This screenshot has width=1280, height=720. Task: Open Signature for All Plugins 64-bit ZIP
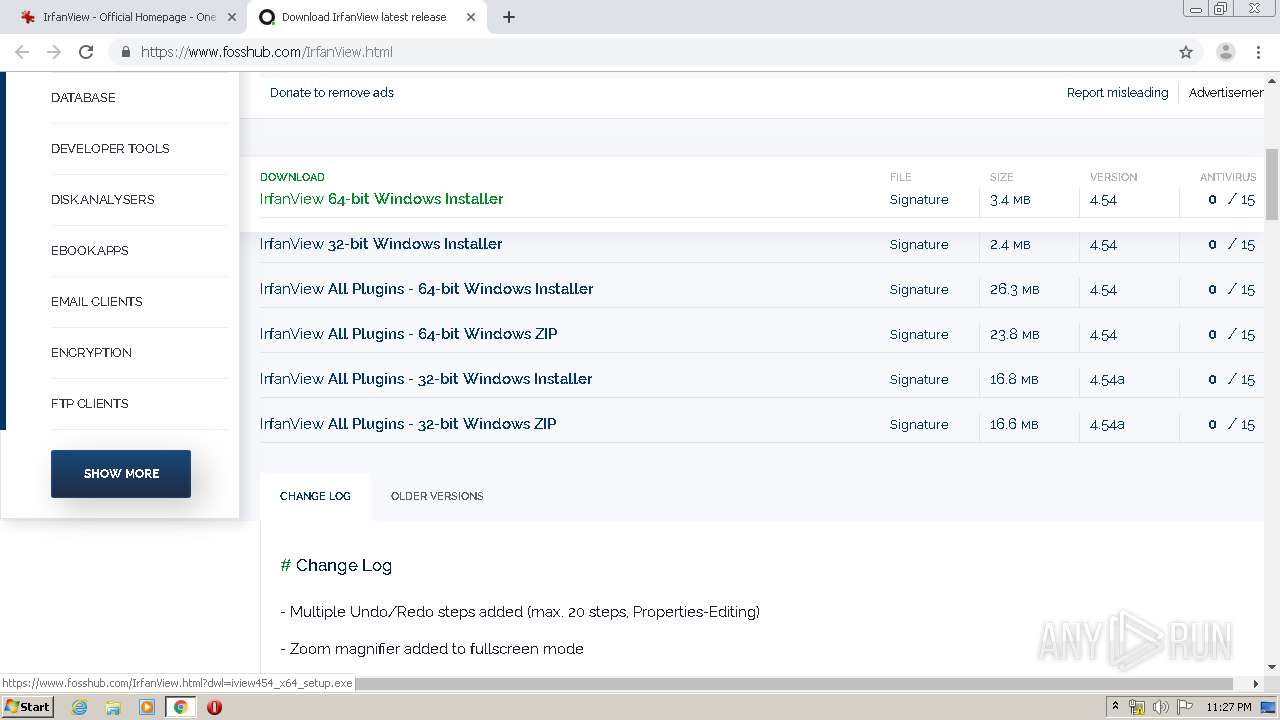(919, 335)
